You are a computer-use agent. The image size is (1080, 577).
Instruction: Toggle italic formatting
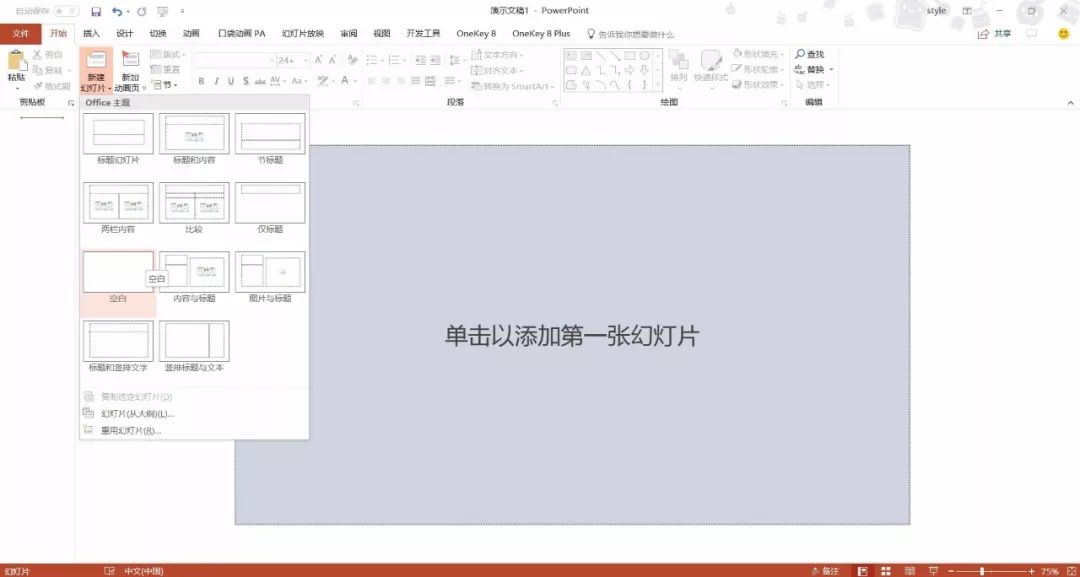[216, 82]
